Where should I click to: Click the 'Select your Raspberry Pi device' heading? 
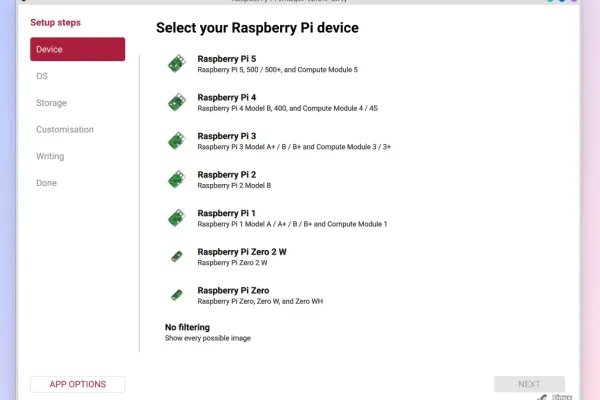[257, 28]
